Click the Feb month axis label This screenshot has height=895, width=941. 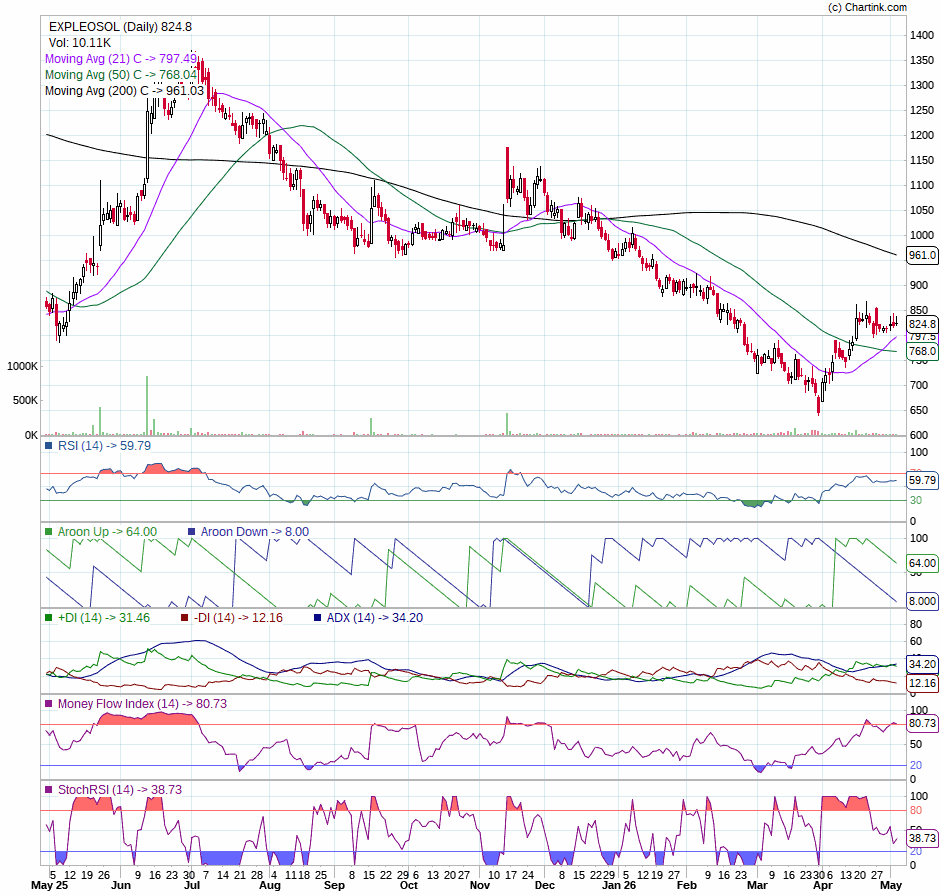687,885
